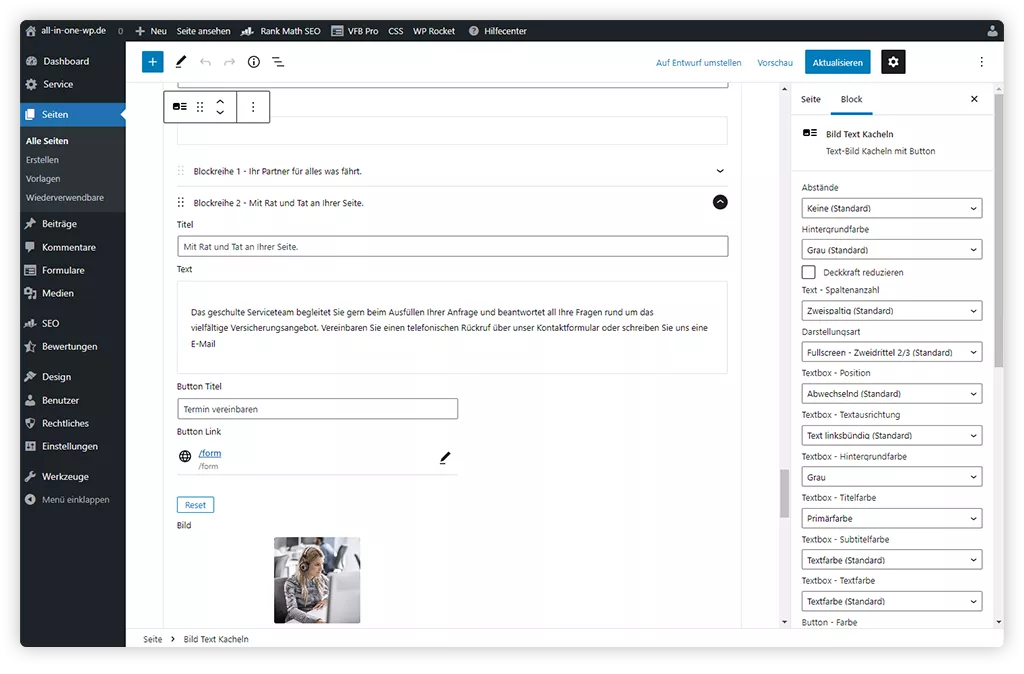Open the Darstellungsart dropdown

coord(890,351)
